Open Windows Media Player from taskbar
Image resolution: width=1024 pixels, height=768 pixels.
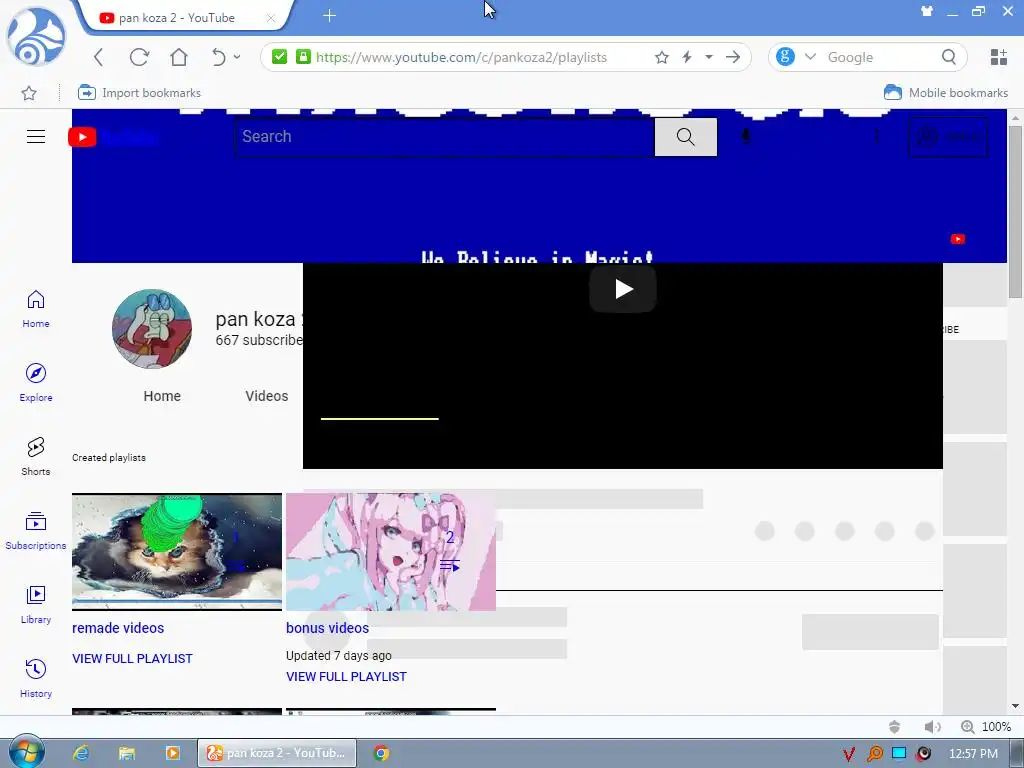coord(172,753)
